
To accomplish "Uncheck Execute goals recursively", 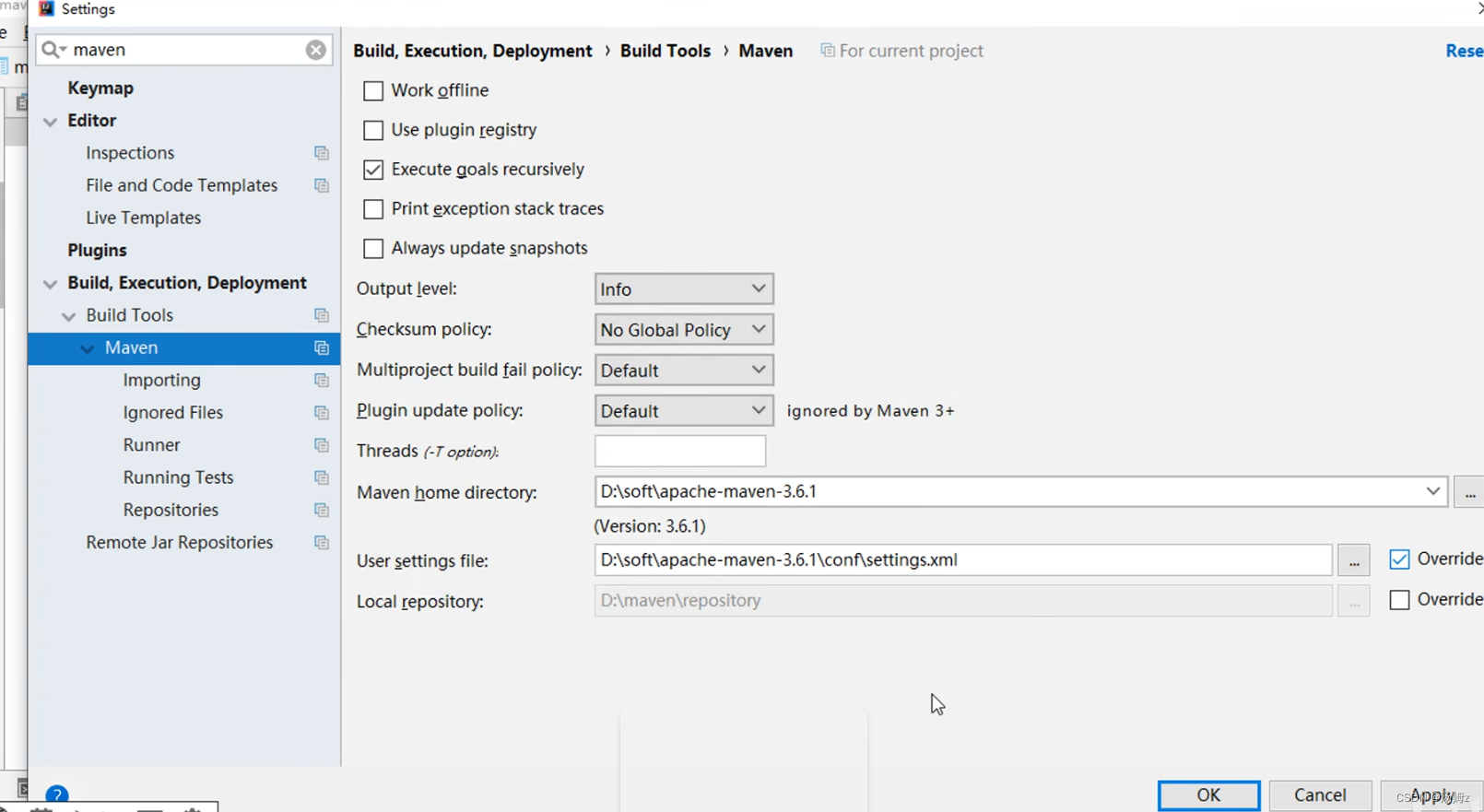I will [373, 170].
